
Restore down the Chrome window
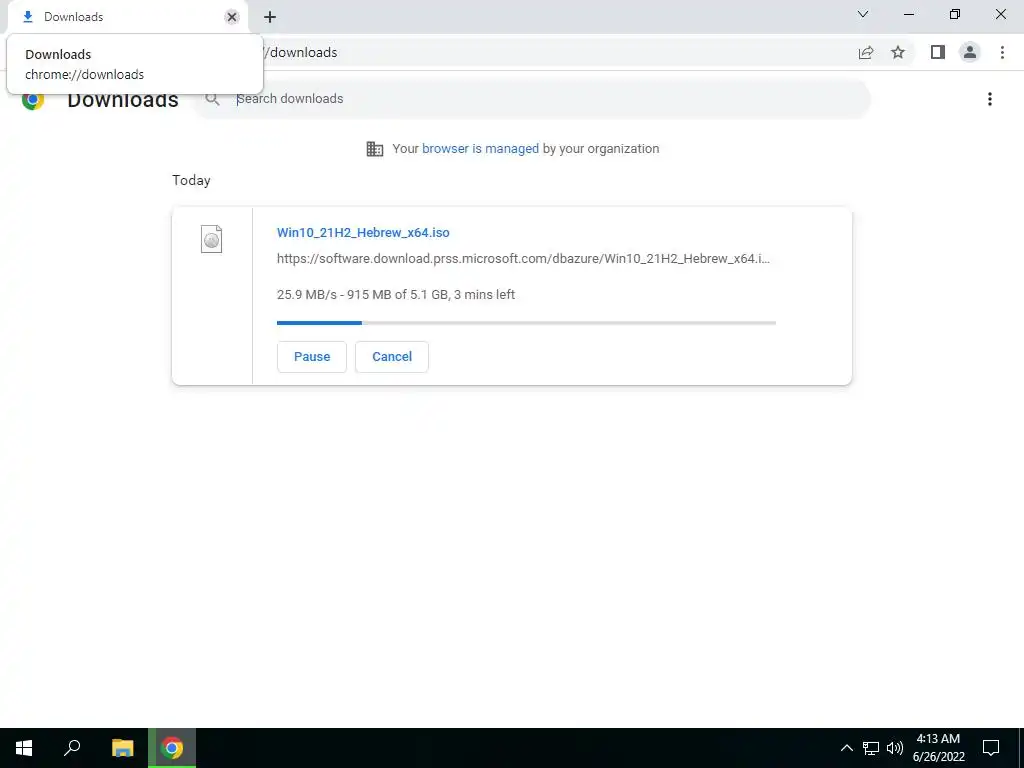(x=955, y=14)
